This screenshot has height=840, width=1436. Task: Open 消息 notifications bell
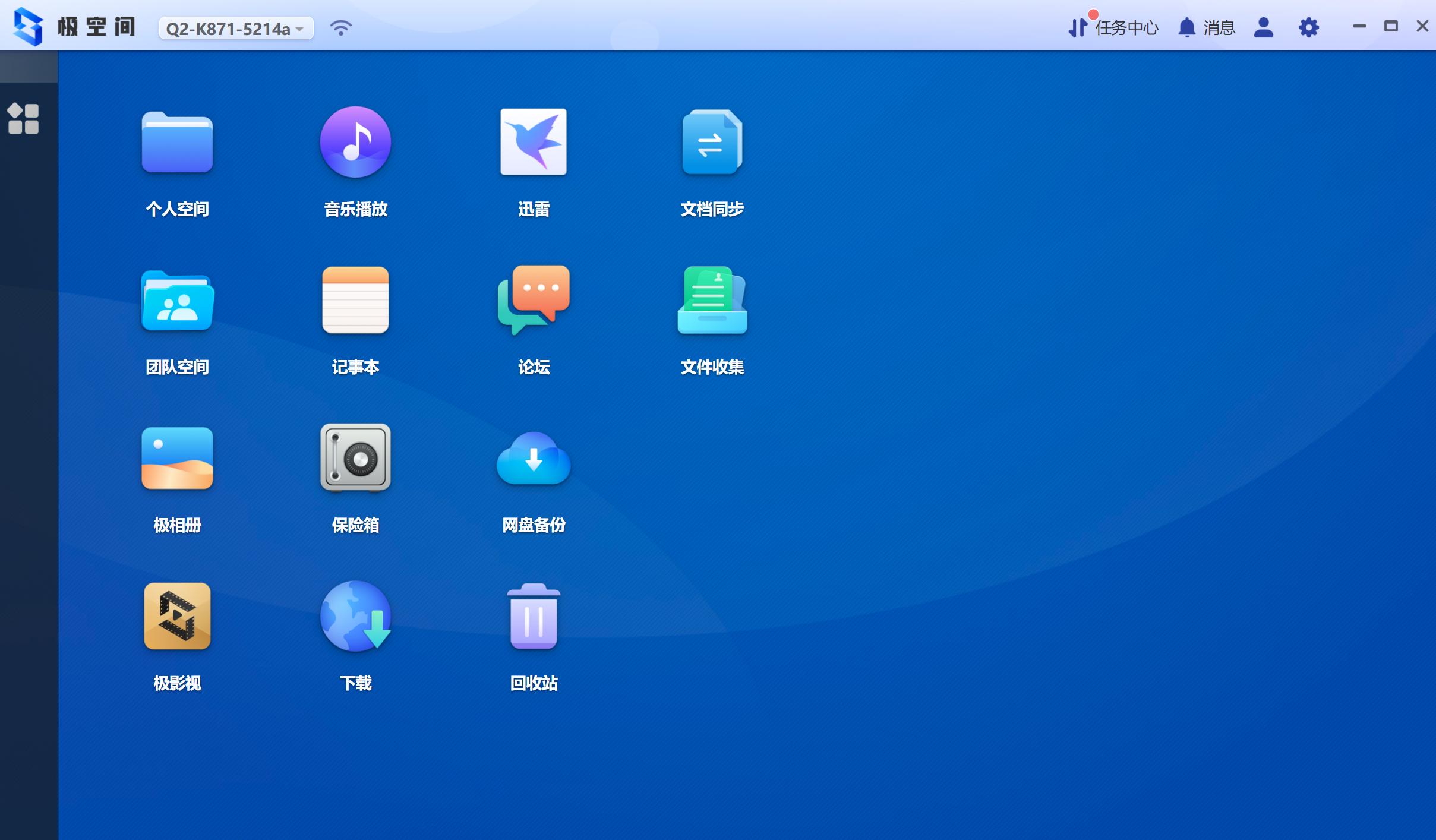[x=1206, y=27]
